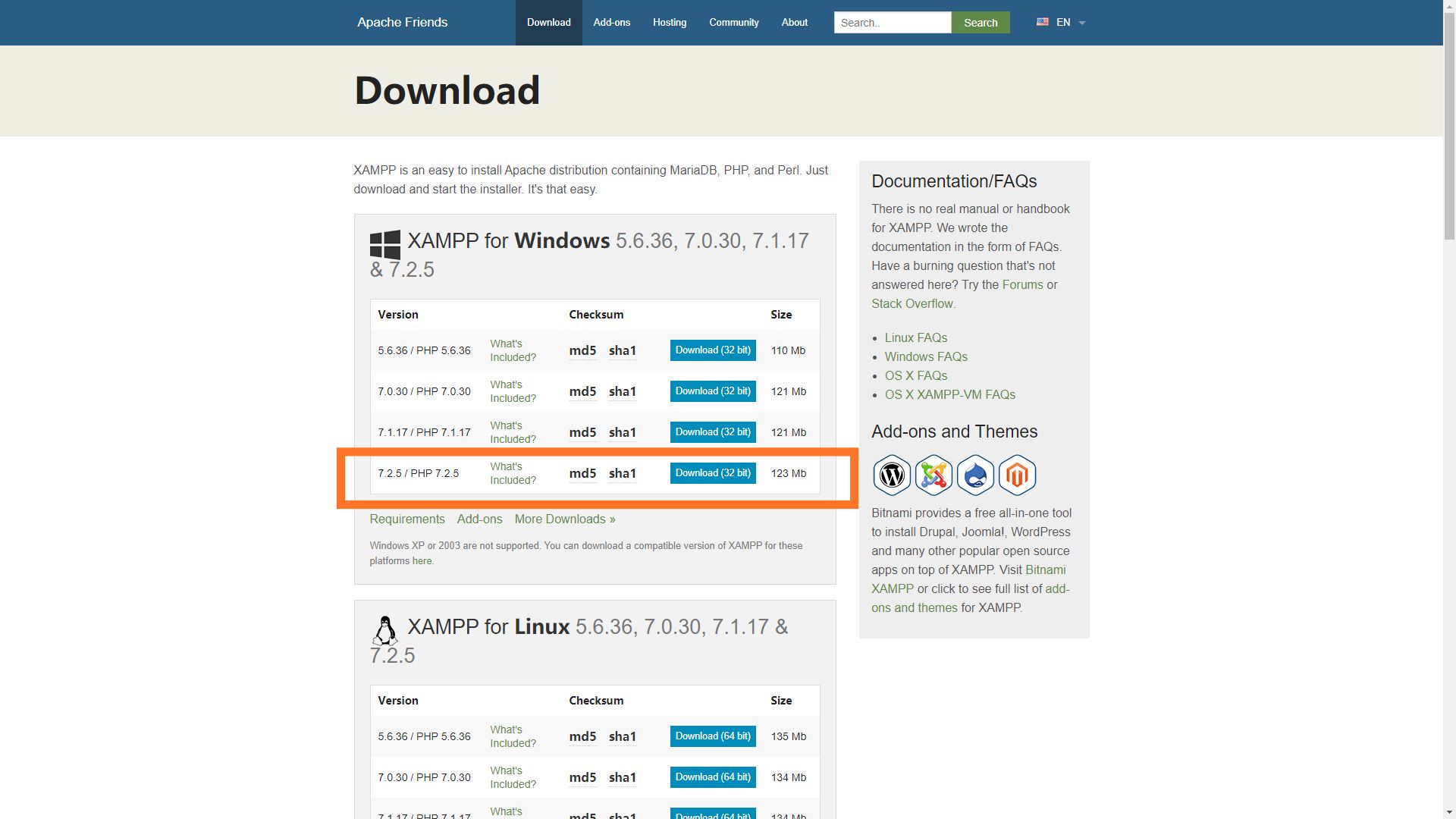The width and height of the screenshot is (1456, 819).
Task: Open OS X FAQs link
Action: 916,375
